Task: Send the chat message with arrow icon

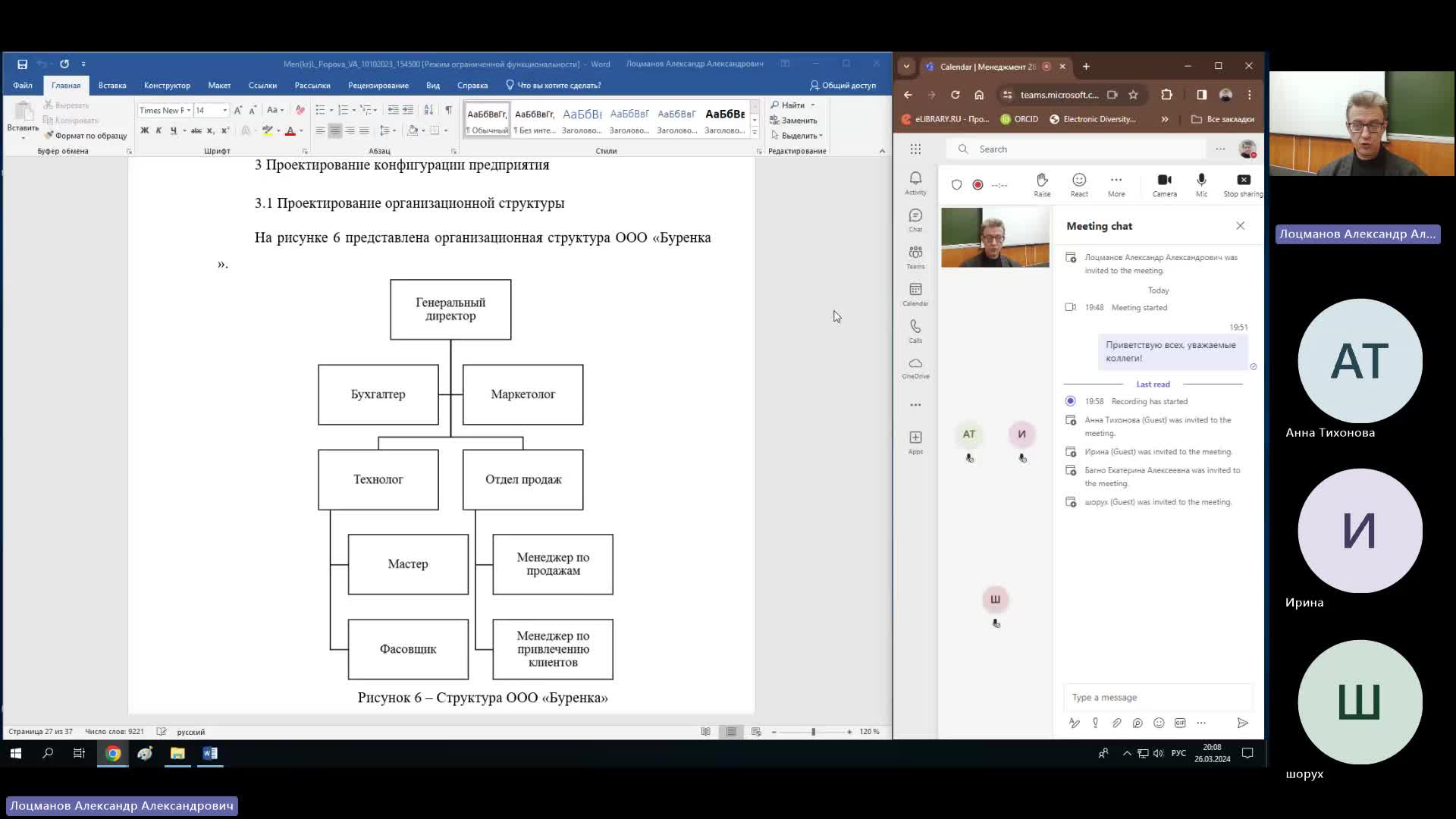Action: click(x=1242, y=723)
